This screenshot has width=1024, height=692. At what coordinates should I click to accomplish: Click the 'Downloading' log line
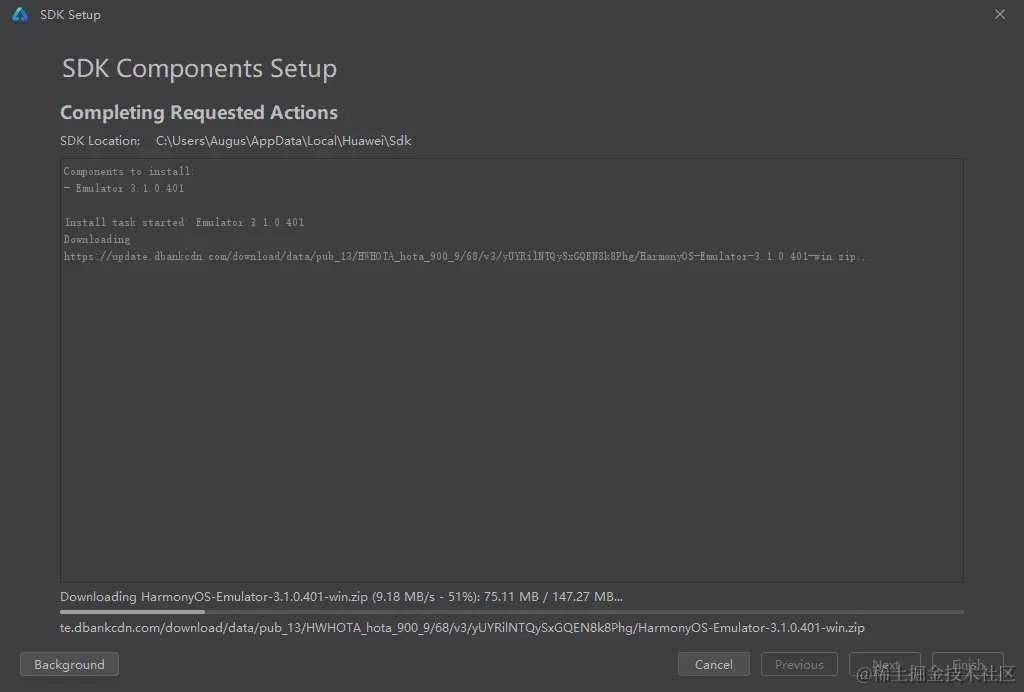(97, 240)
